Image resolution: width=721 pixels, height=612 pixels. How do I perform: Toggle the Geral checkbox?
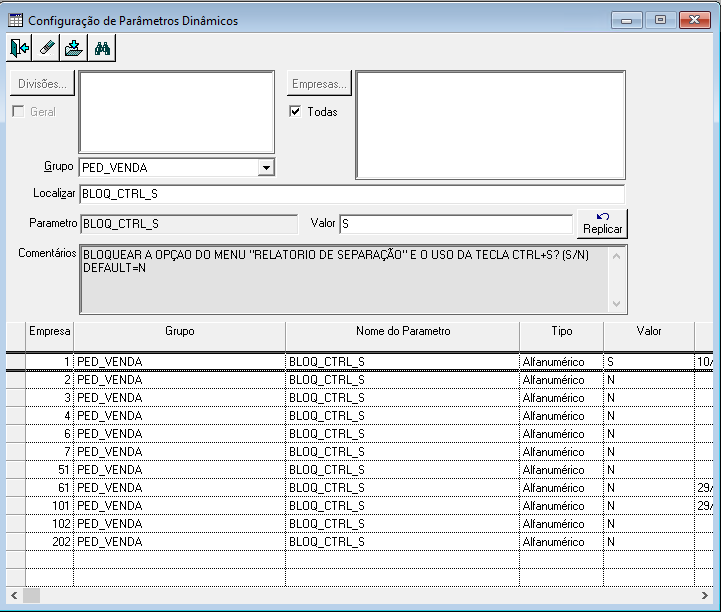[x=18, y=111]
